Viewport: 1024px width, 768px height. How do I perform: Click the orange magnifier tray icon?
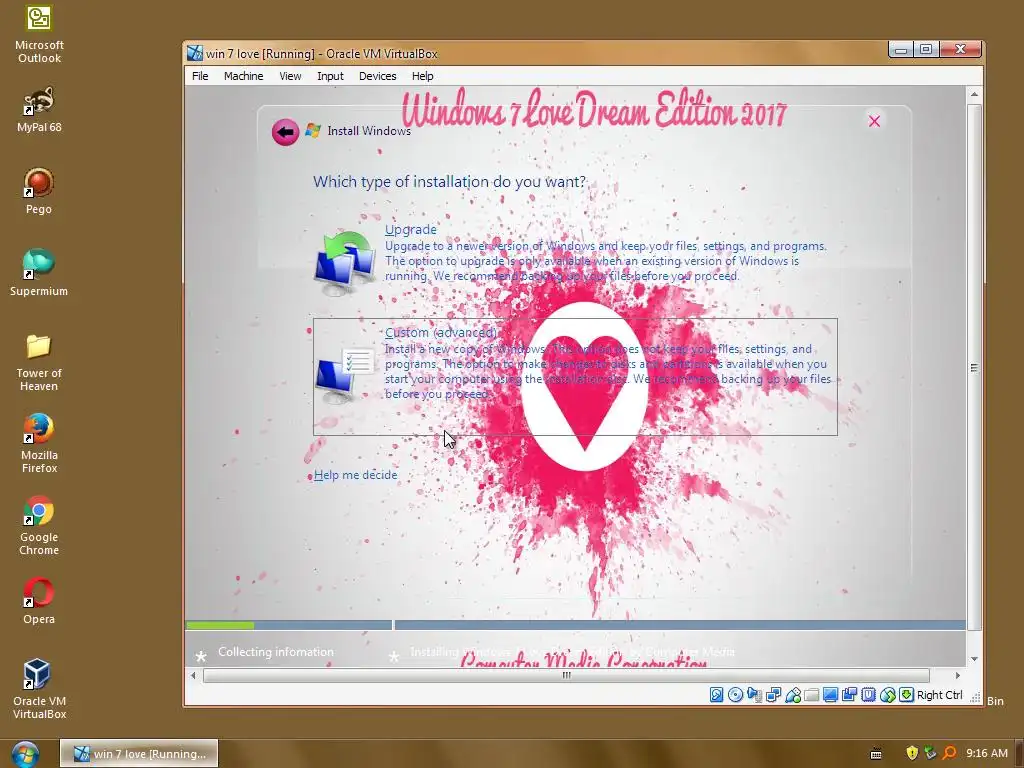click(x=949, y=753)
